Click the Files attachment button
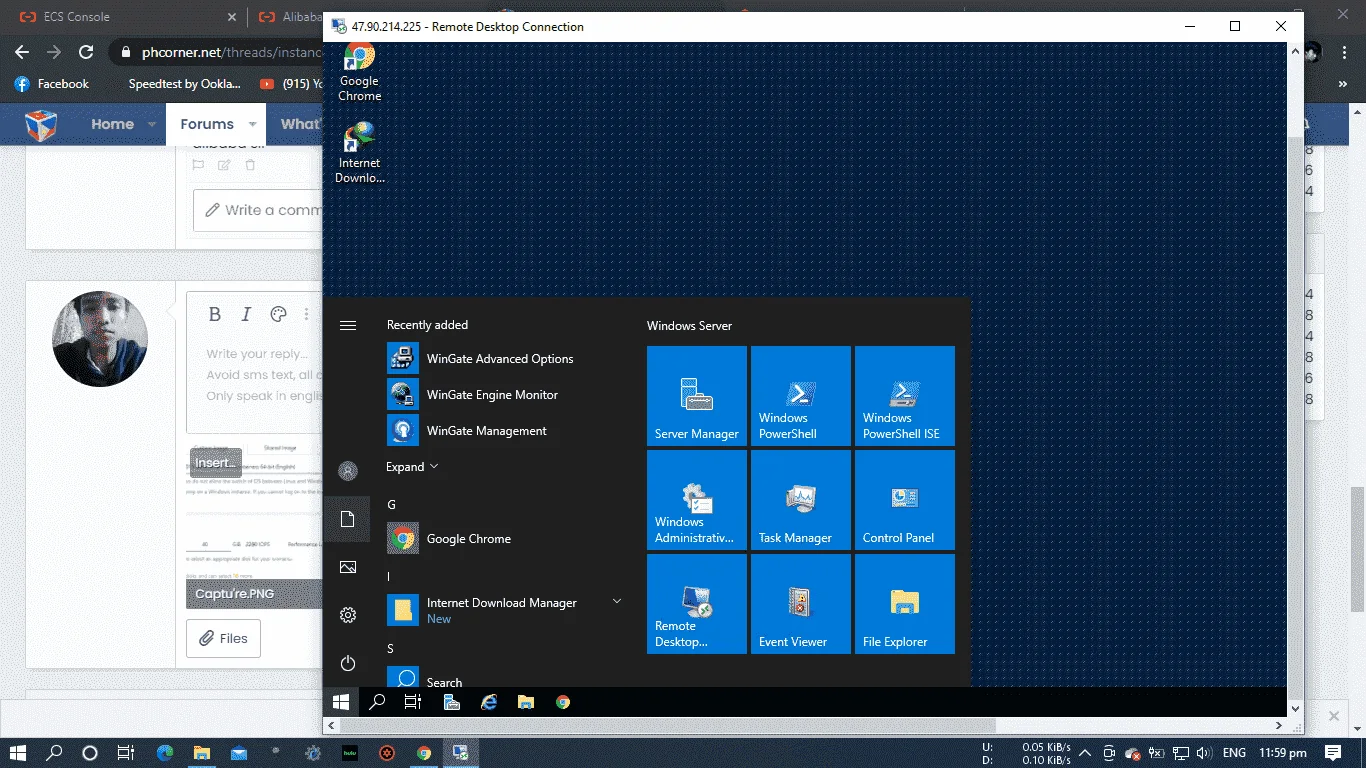1366x768 pixels. coord(223,638)
